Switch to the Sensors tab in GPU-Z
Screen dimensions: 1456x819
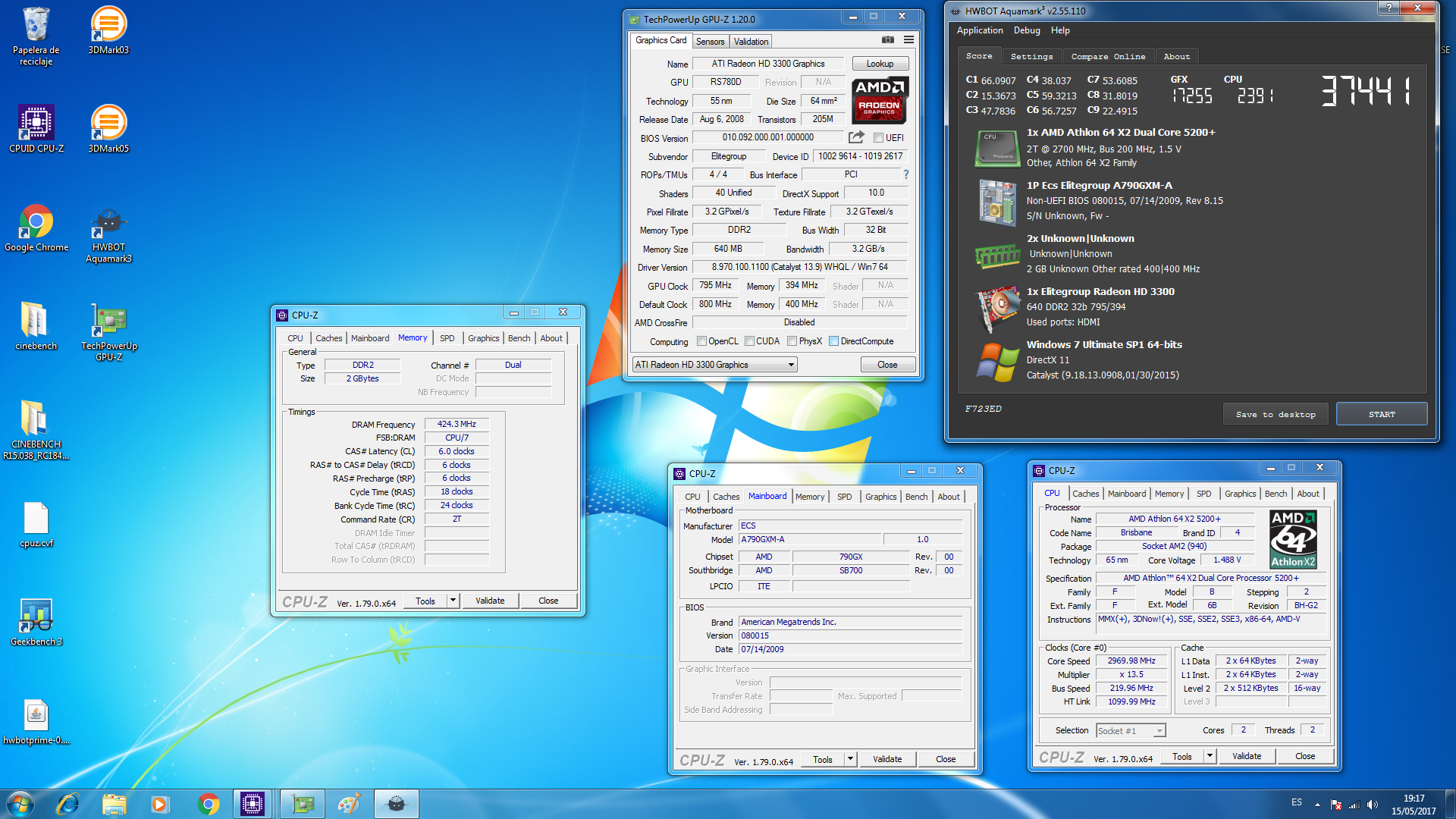click(710, 42)
